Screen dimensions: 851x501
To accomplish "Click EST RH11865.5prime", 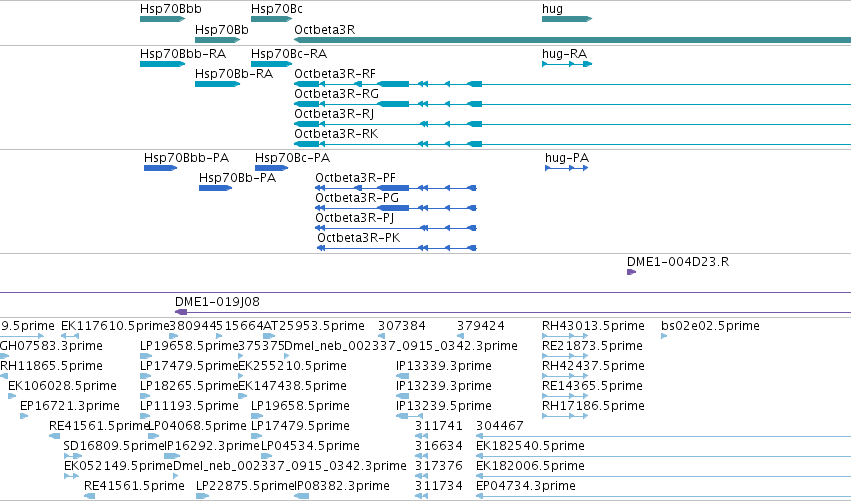I will pos(51,366).
